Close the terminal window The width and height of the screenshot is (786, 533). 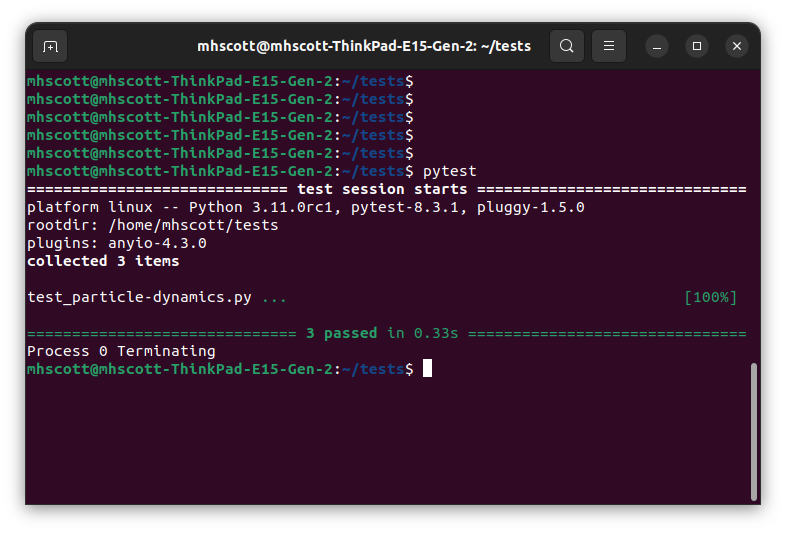[737, 46]
